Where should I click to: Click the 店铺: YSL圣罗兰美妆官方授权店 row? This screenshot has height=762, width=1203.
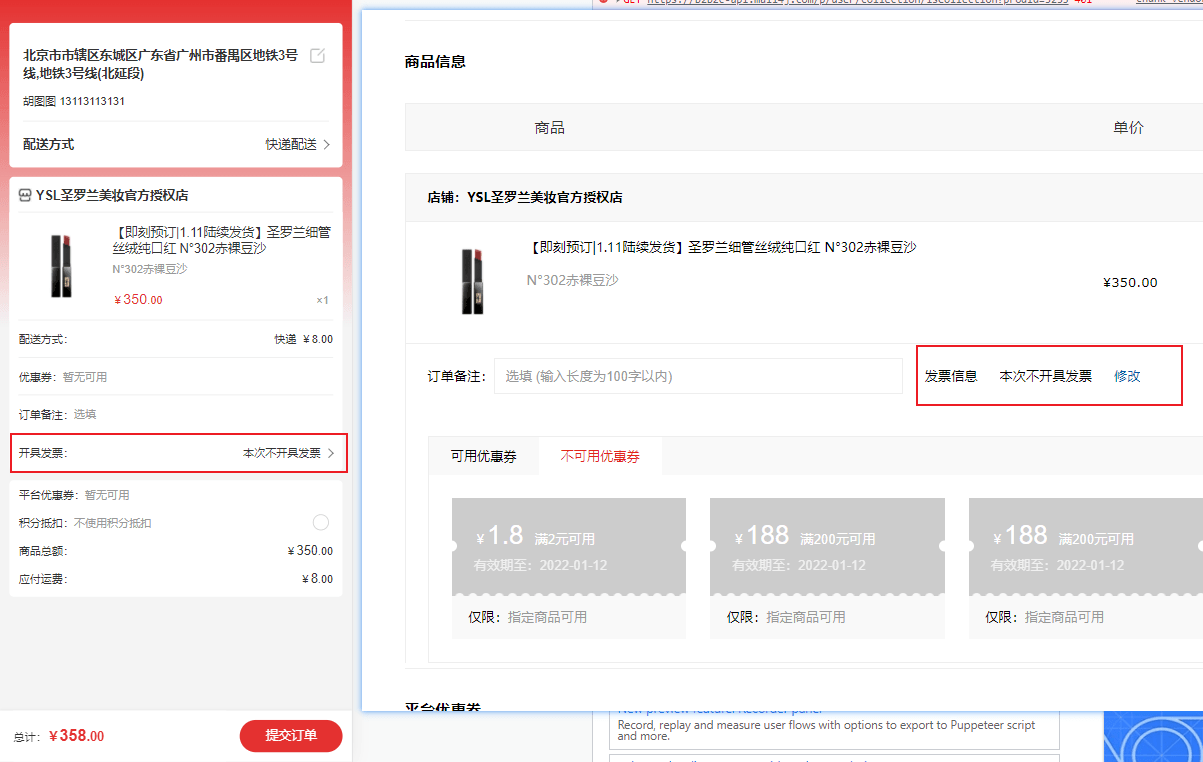click(804, 197)
